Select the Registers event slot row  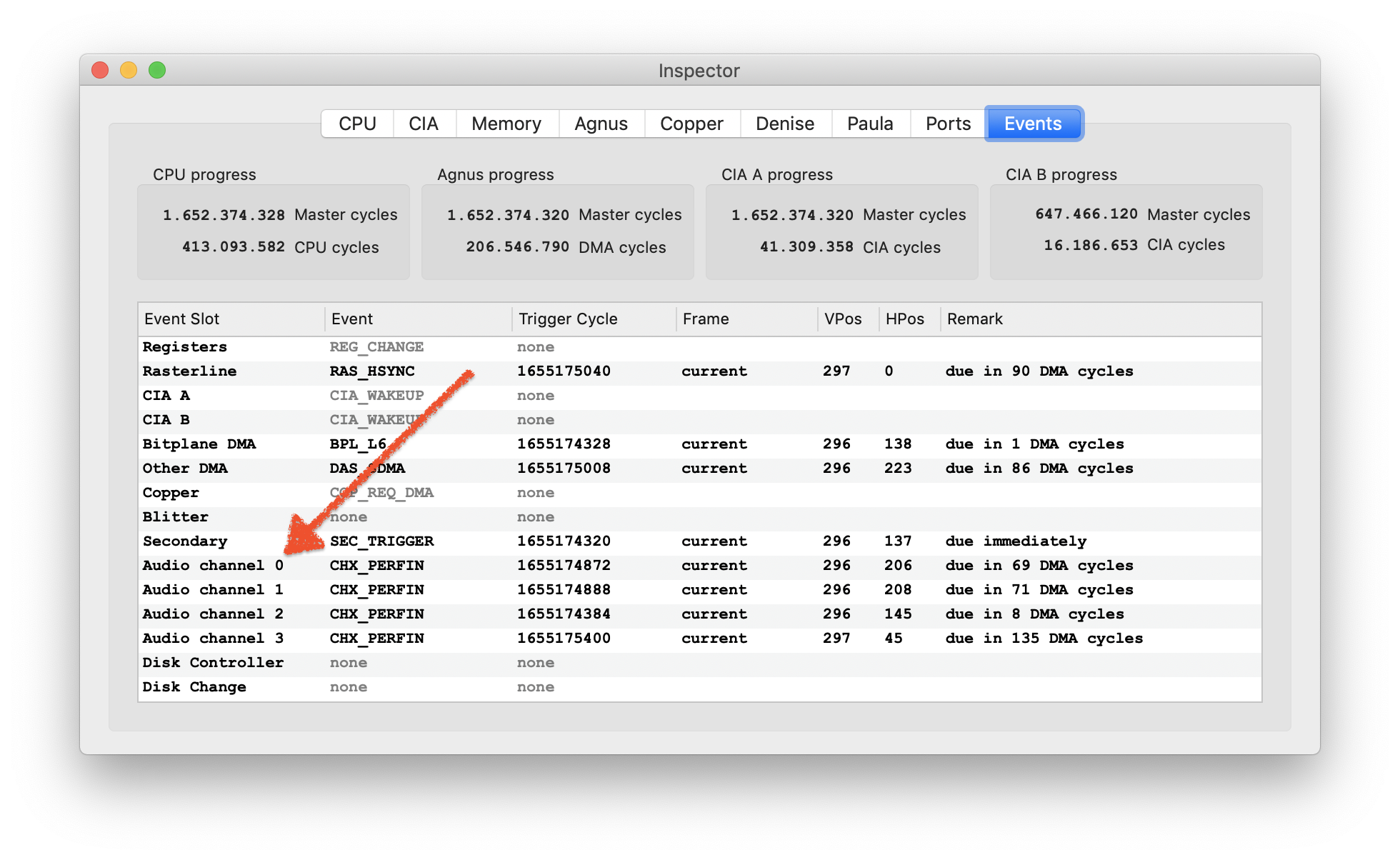click(x=700, y=347)
